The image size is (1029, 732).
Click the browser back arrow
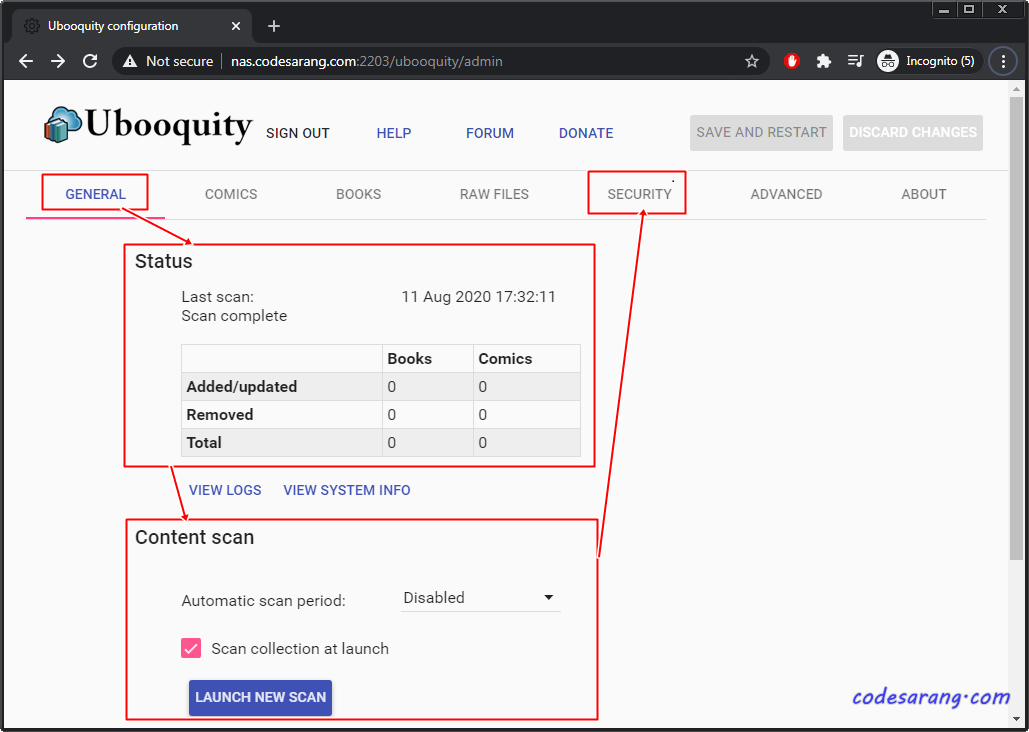tap(26, 61)
